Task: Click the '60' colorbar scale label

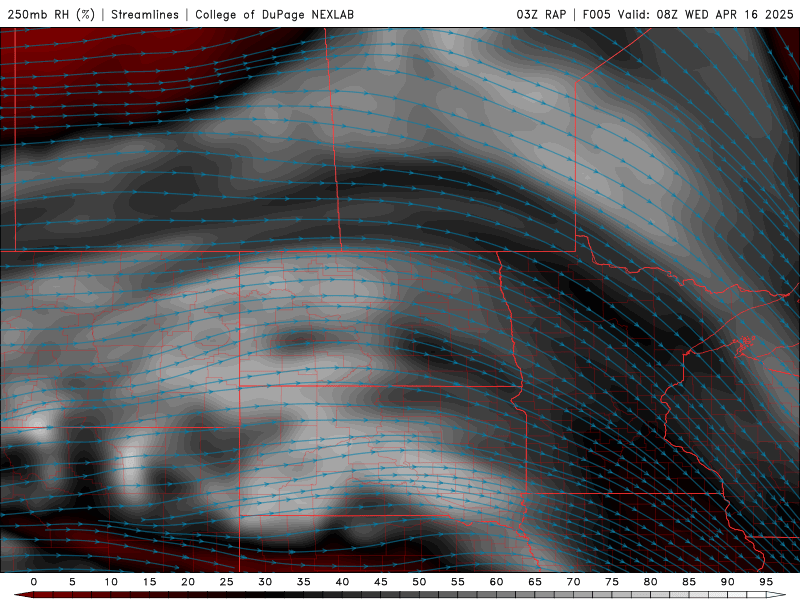Action: click(x=496, y=582)
